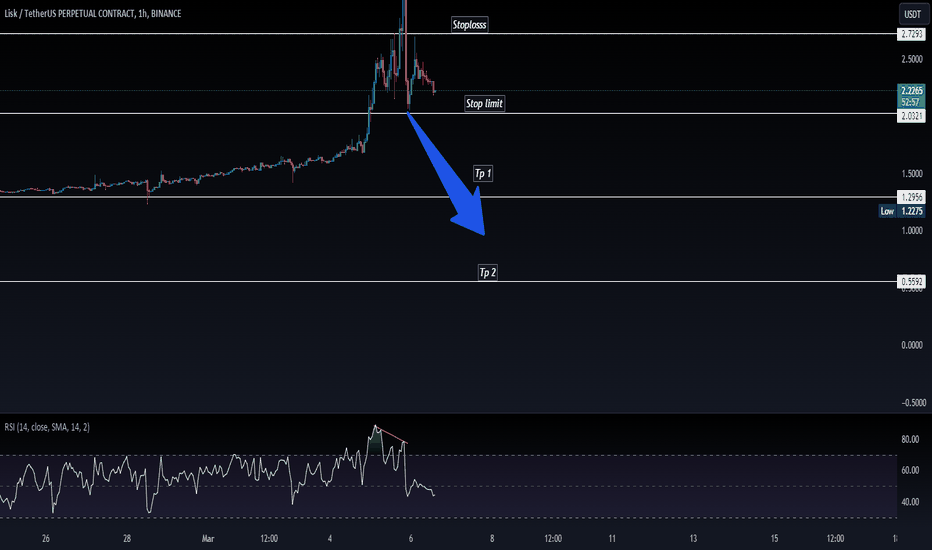Viewport: 932px width, 550px height.
Task: Click the Low 1.2275 price tag
Action: (902, 211)
